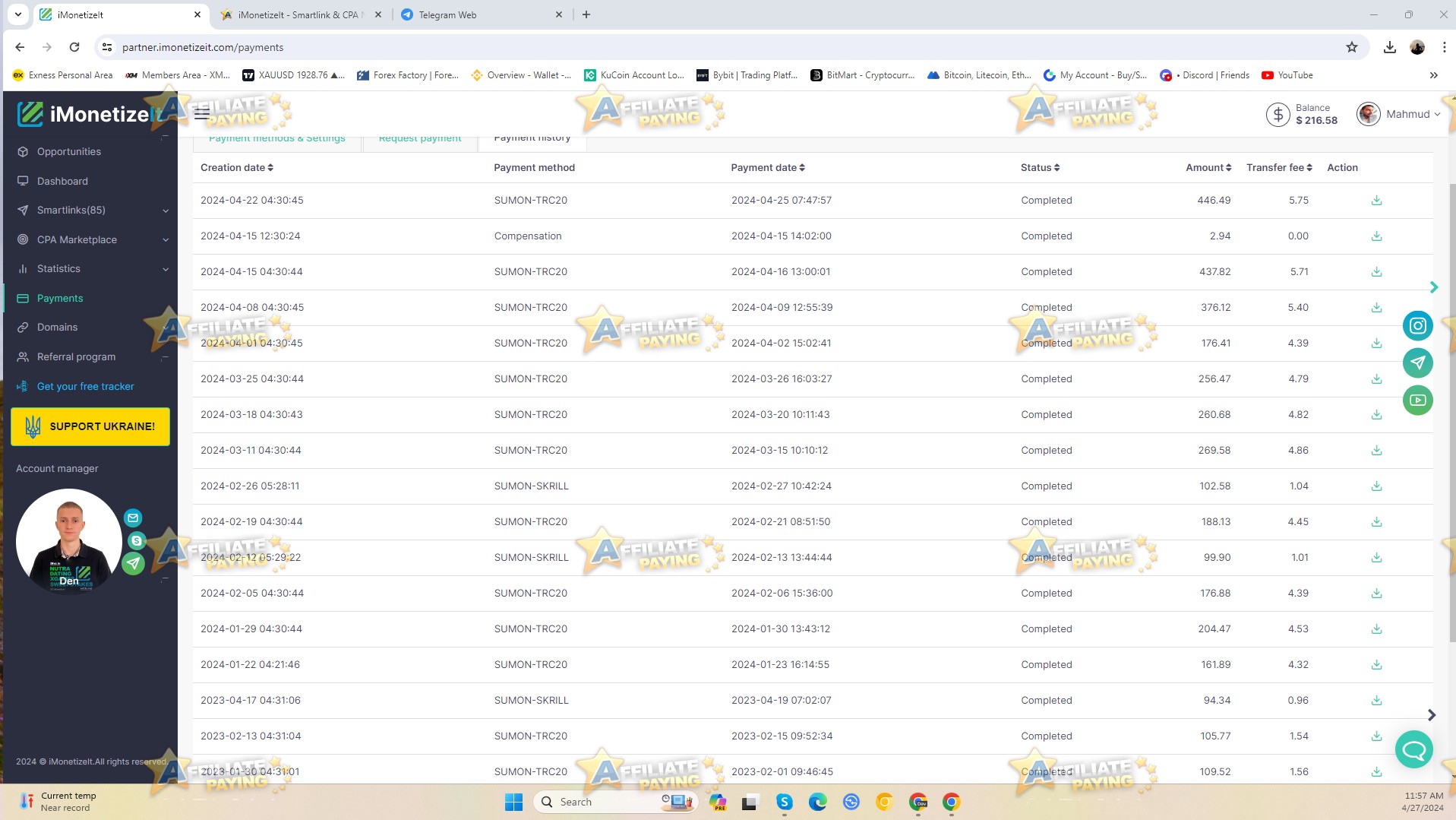
Task: Expand CPA Marketplace submenu
Action: tap(166, 240)
